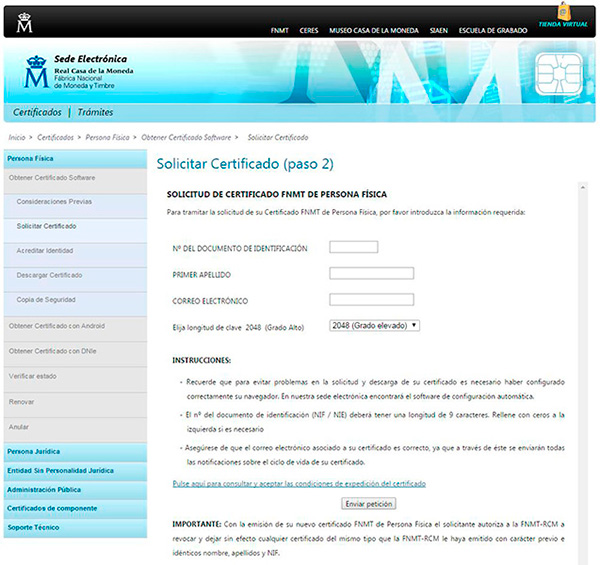Open Copia de Seguridad in sidebar
This screenshot has width=600, height=565.
75,304
